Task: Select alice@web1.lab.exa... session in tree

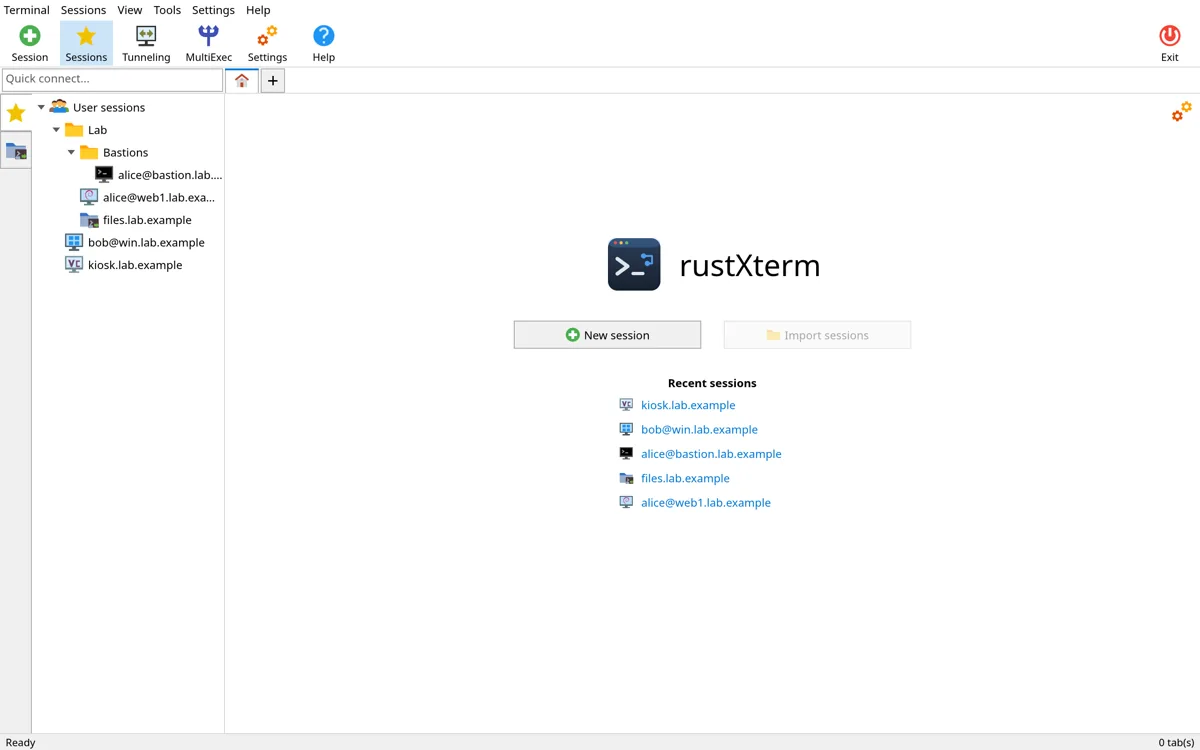Action: [x=159, y=197]
